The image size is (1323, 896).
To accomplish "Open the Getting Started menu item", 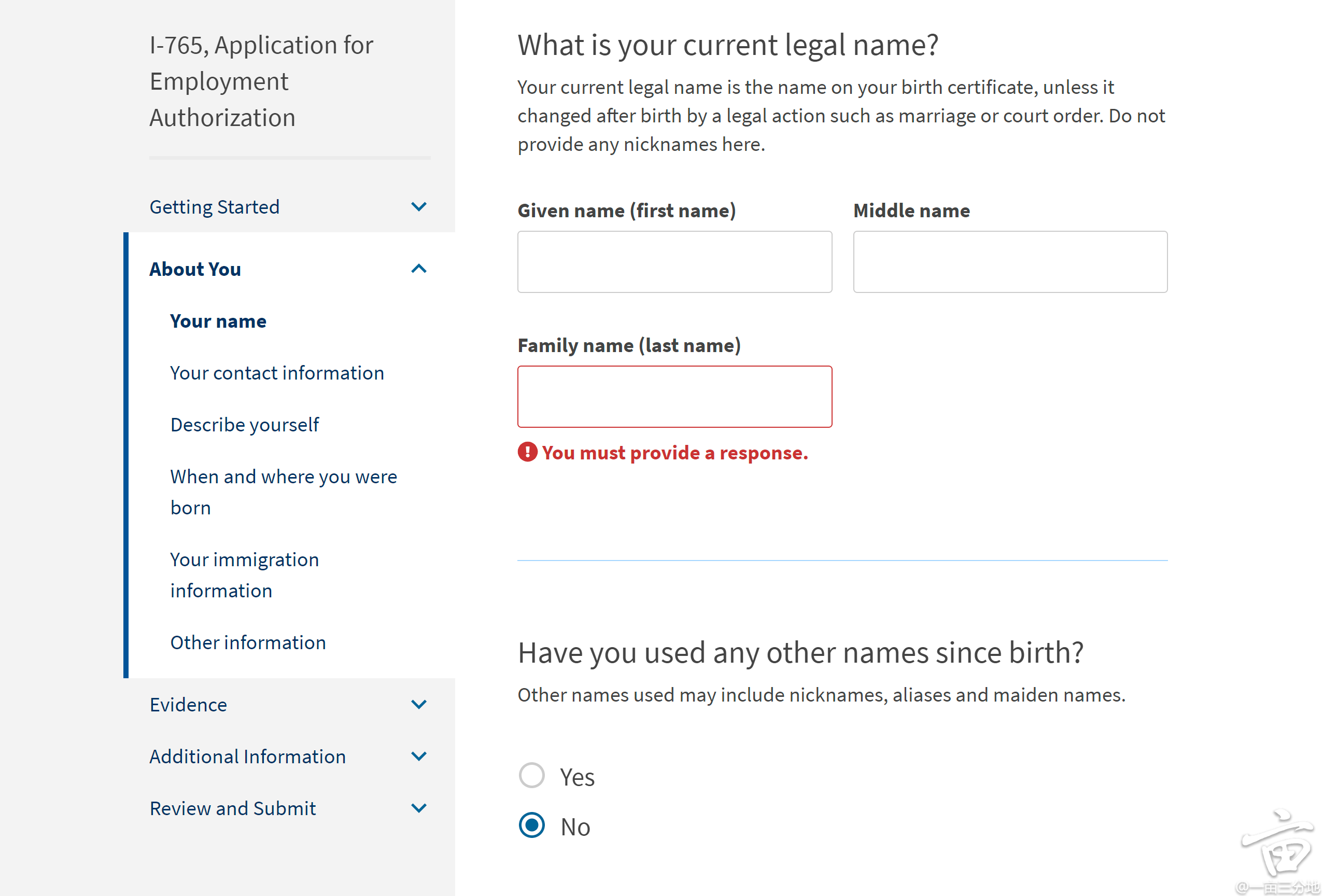I will coord(215,207).
